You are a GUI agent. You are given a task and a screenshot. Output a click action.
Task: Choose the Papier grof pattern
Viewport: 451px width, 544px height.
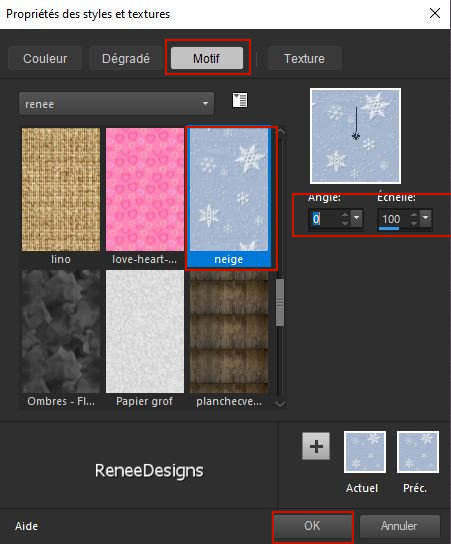point(145,332)
